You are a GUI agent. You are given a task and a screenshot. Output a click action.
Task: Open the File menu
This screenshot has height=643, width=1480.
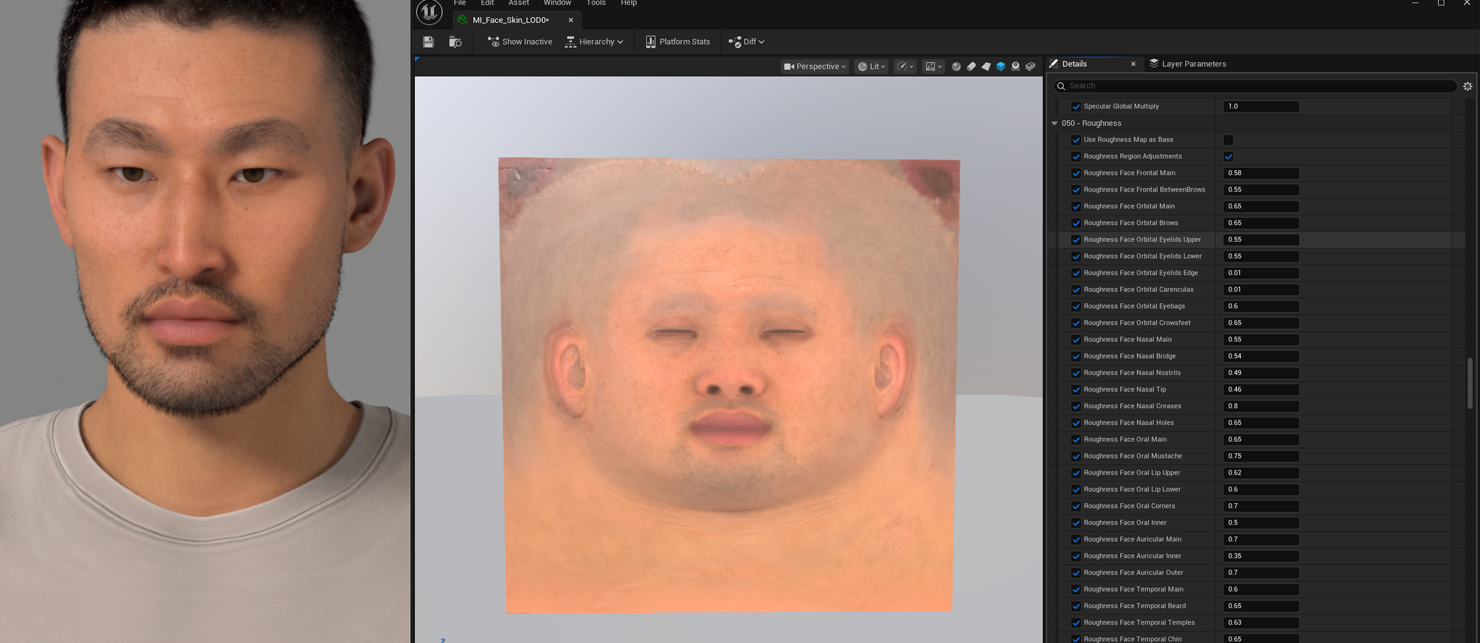[460, 3]
